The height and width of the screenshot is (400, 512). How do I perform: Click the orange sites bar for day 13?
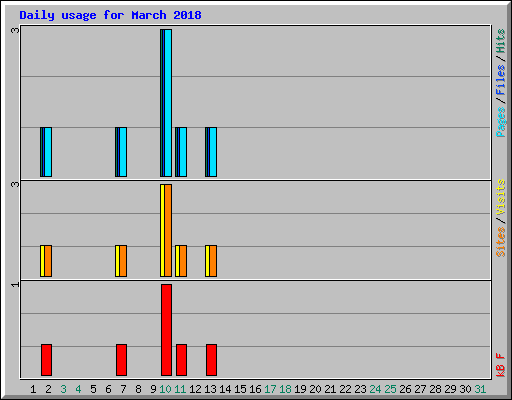213,261
